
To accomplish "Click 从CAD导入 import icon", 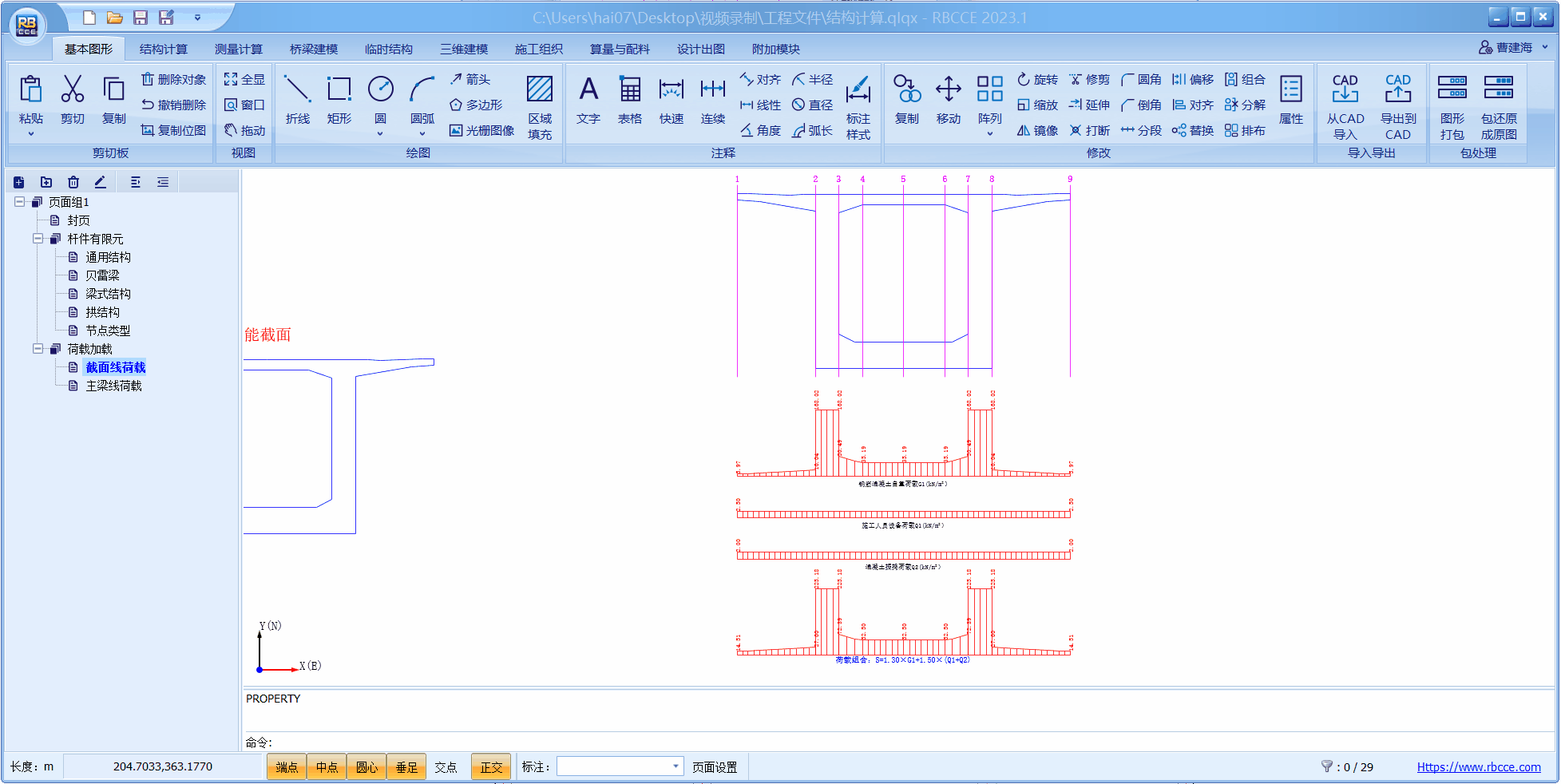I will (1345, 104).
